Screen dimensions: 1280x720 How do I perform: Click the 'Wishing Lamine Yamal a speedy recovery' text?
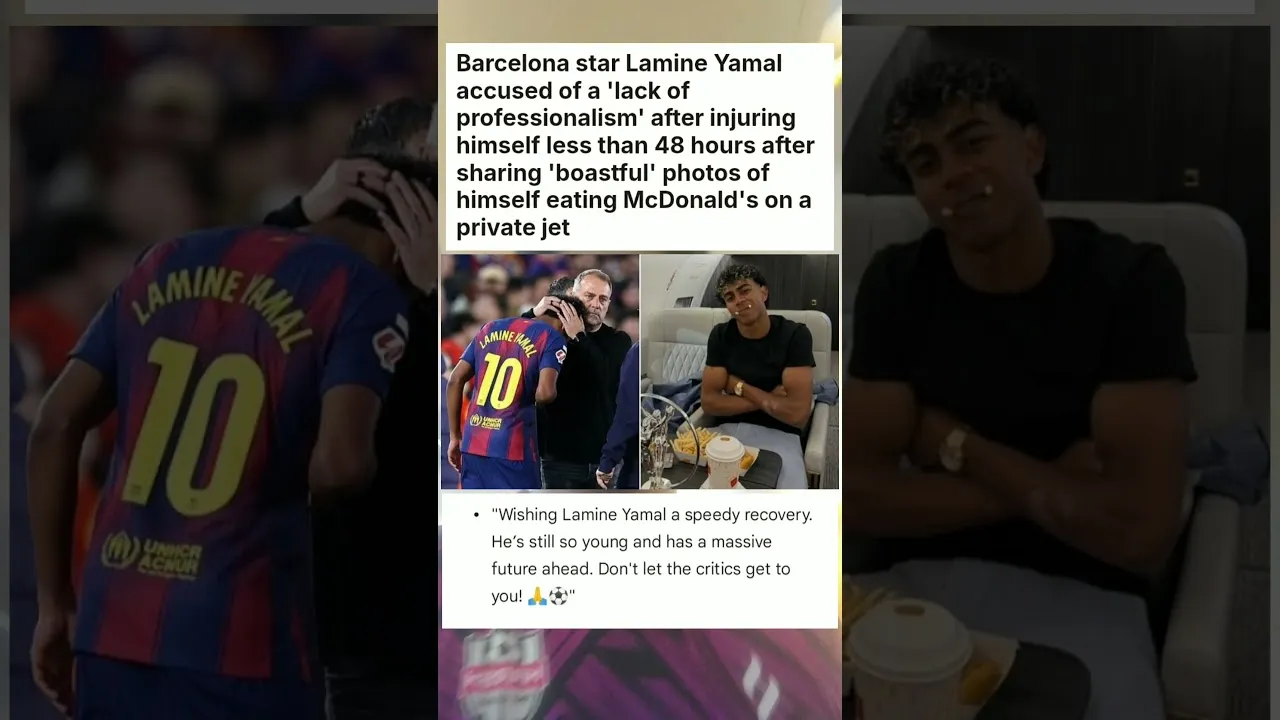652,515
